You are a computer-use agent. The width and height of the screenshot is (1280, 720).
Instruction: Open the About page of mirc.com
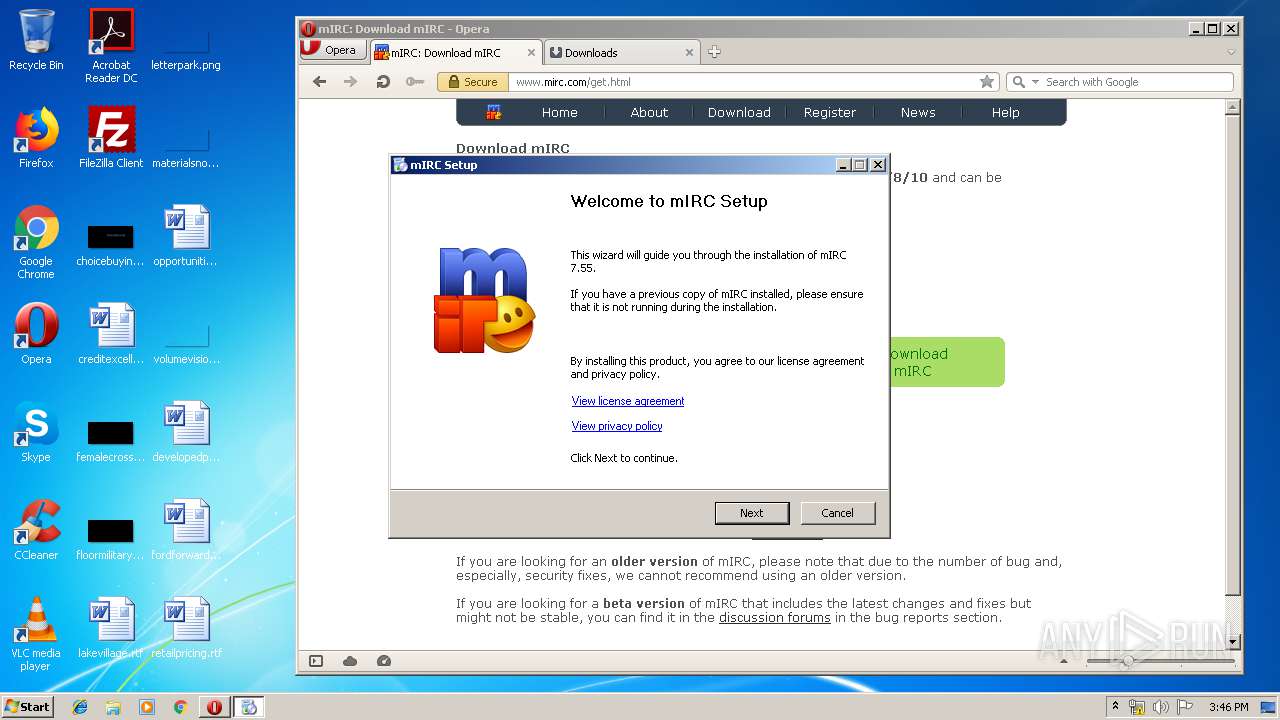(649, 112)
